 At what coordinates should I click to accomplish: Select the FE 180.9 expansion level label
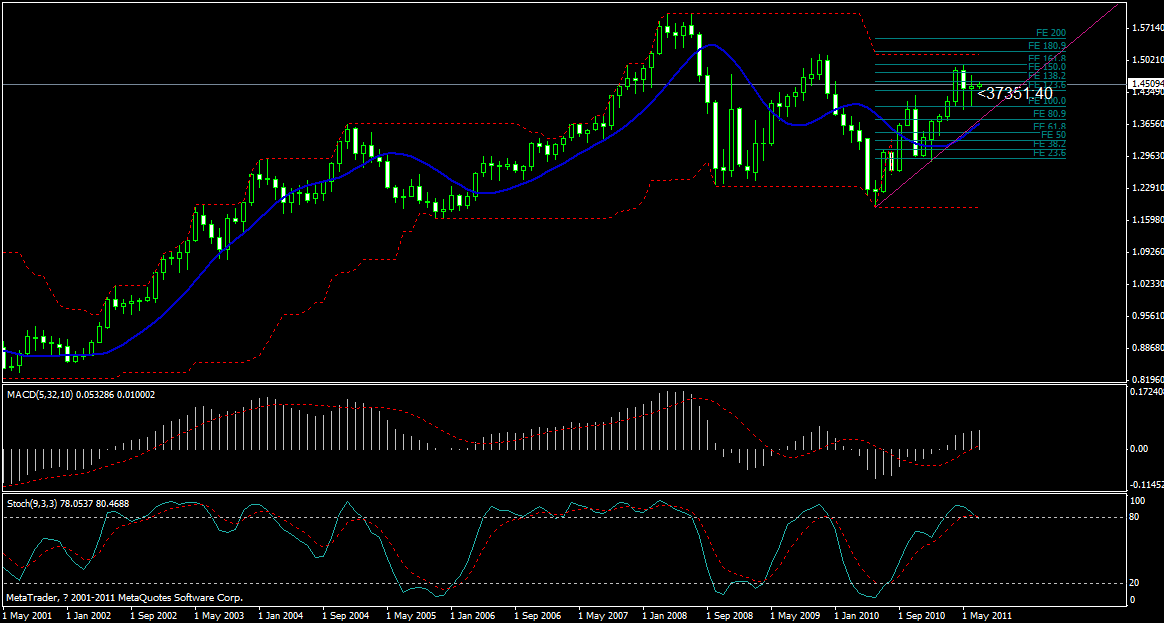(1047, 46)
